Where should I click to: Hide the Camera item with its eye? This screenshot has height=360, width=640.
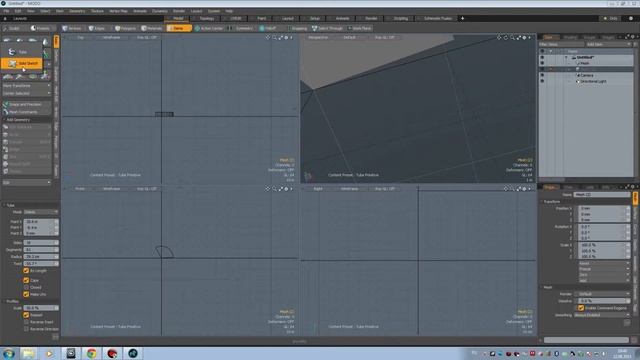[x=542, y=76]
